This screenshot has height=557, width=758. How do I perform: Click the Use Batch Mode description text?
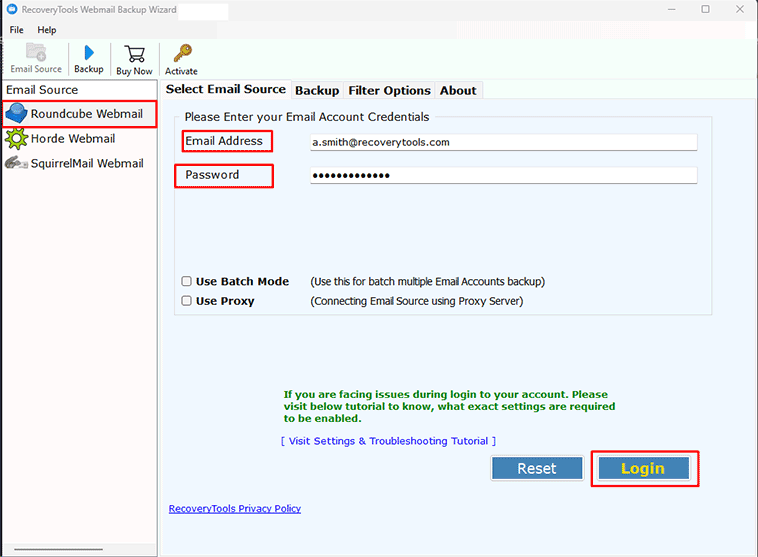click(x=428, y=281)
